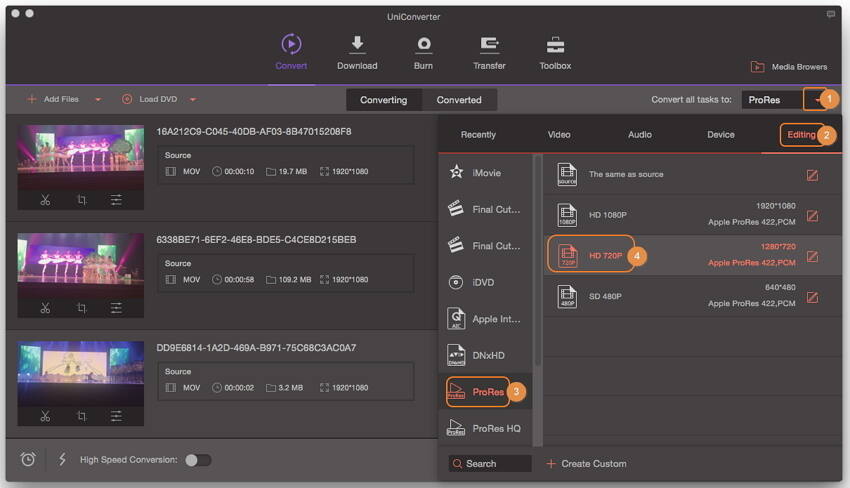850x488 pixels.
Task: Open the Video format tab
Action: tap(559, 134)
